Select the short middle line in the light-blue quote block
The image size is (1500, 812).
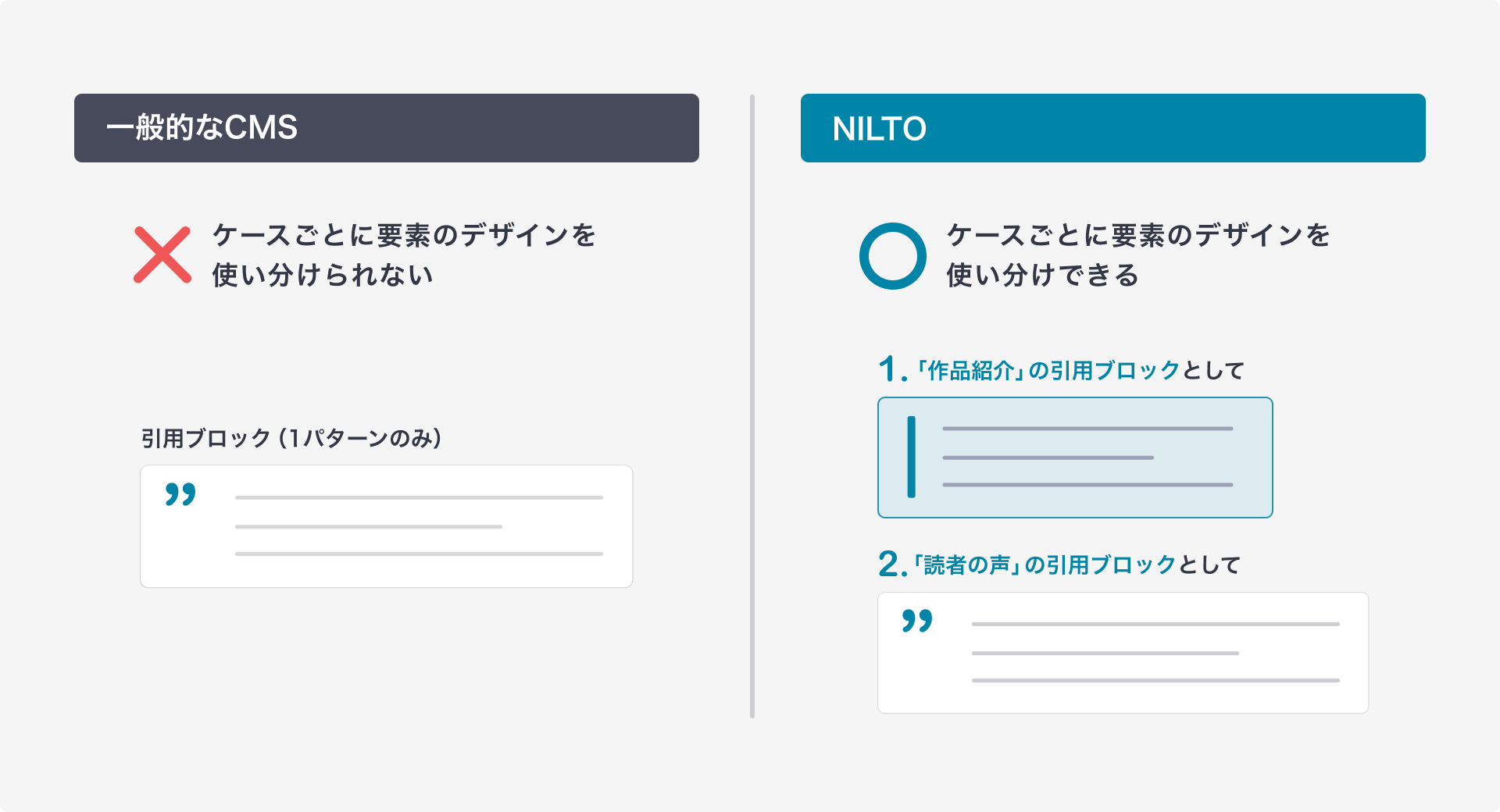tap(1048, 458)
